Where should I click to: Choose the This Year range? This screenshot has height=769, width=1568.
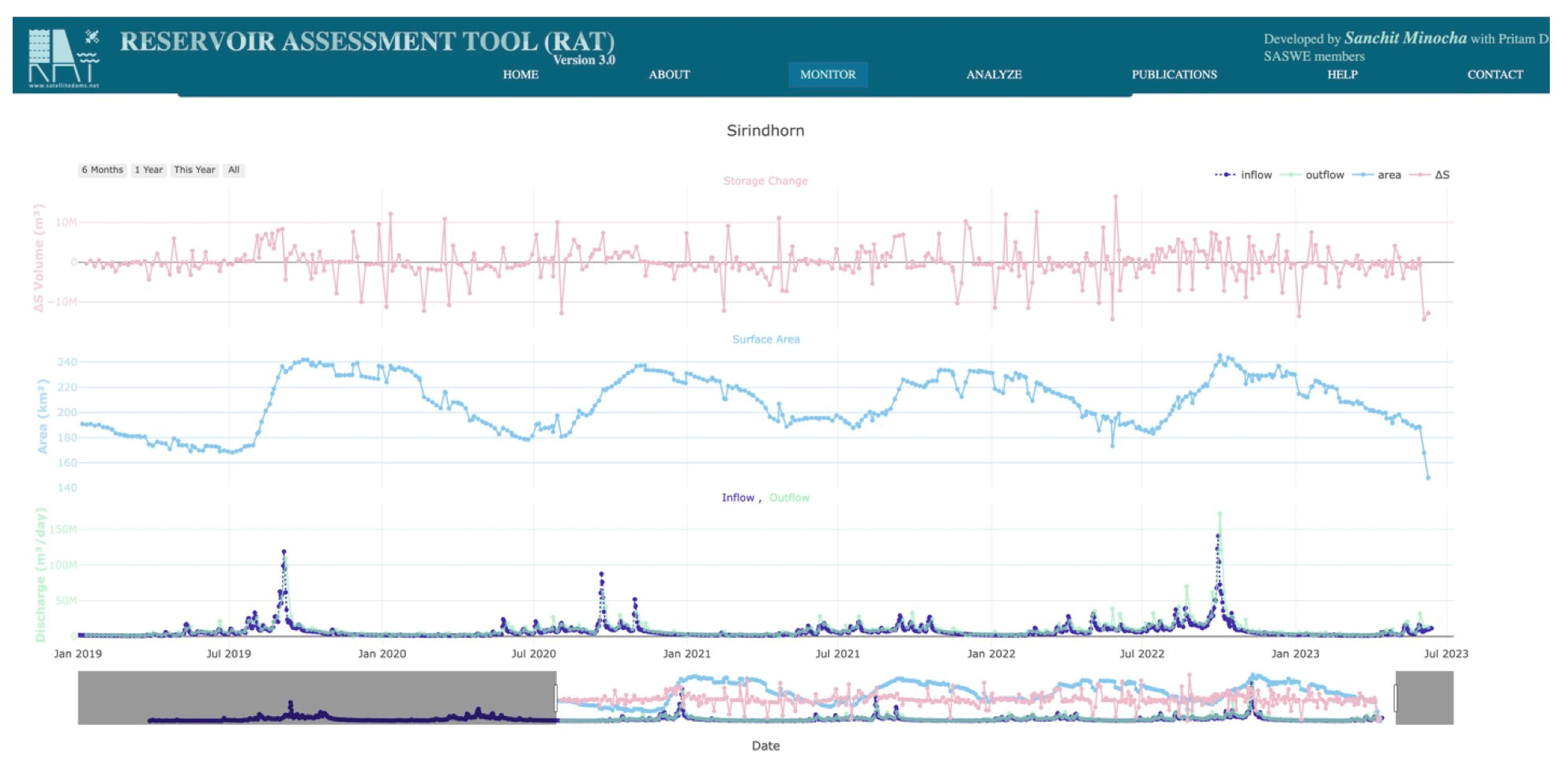point(194,171)
